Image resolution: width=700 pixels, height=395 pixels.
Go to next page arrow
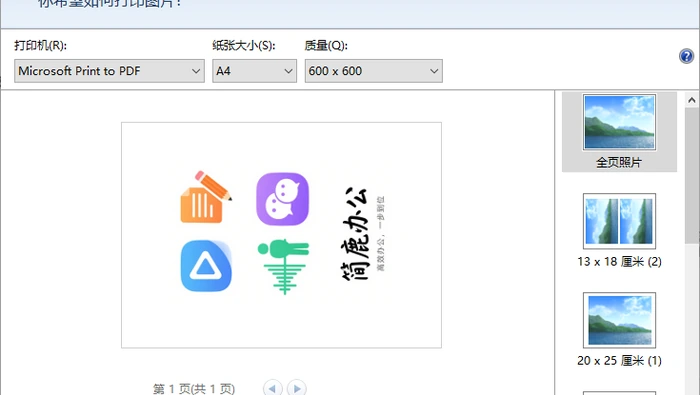pyautogui.click(x=297, y=388)
